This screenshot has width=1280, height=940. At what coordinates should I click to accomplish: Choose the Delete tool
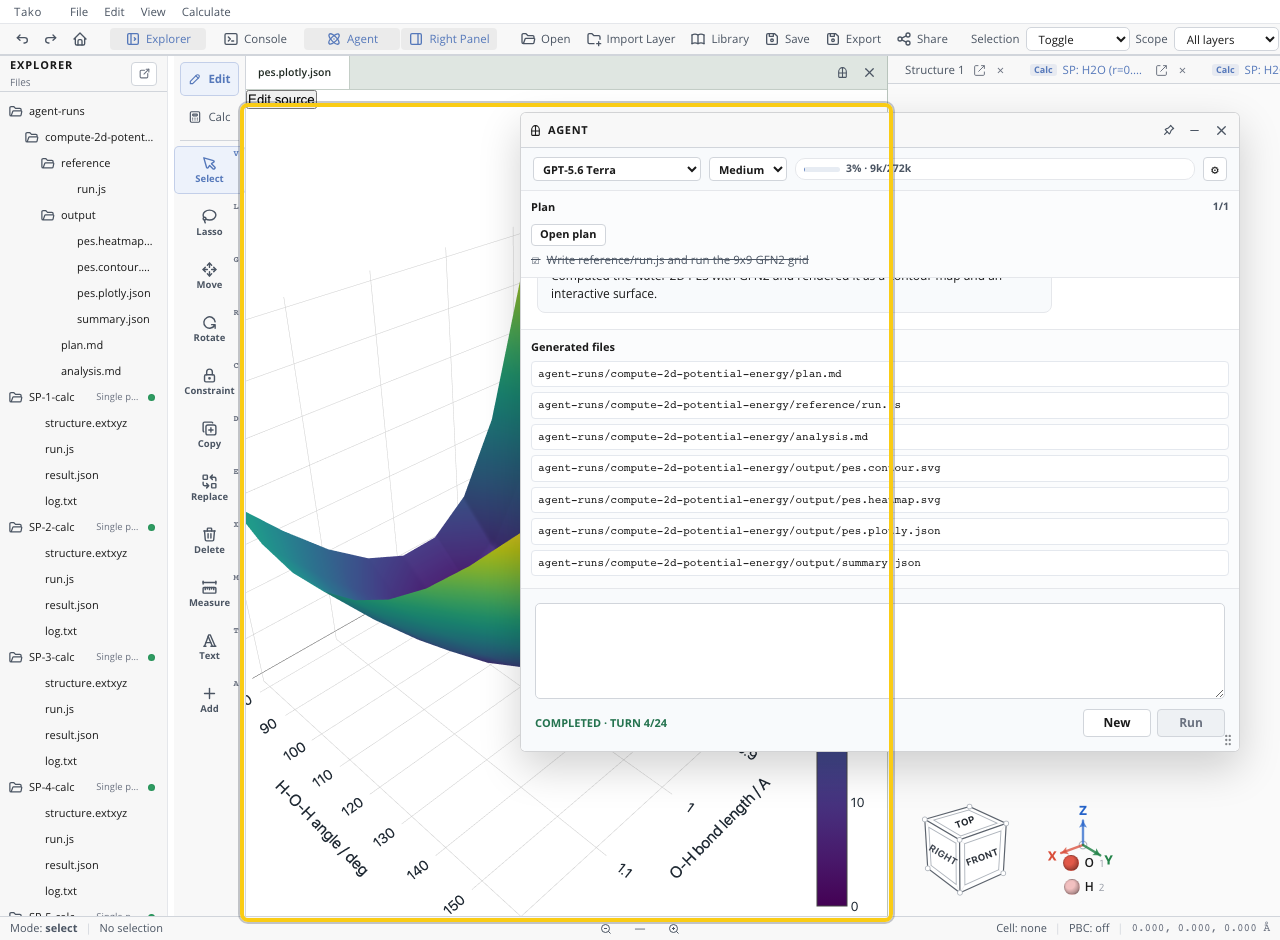point(209,540)
